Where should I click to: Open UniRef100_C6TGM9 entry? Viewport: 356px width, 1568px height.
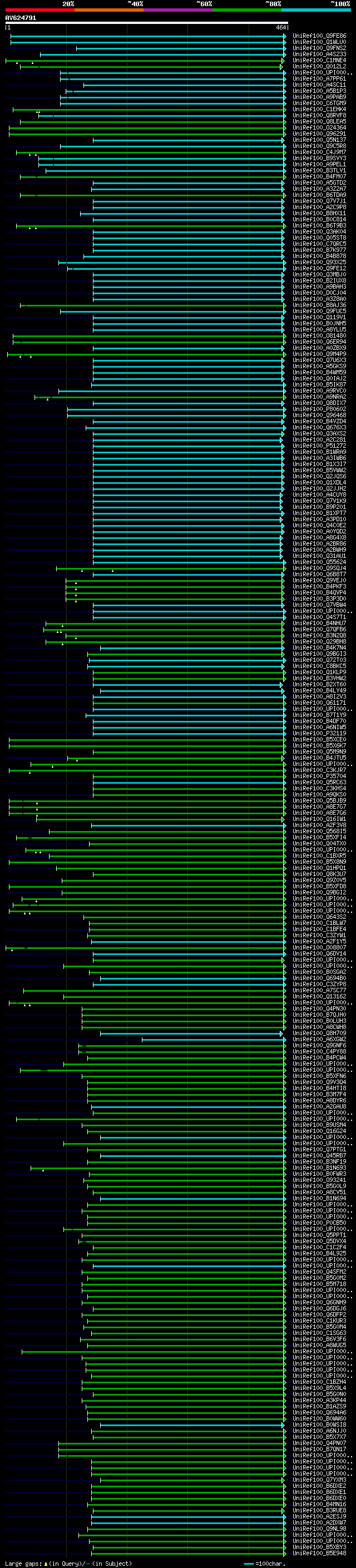click(x=319, y=103)
